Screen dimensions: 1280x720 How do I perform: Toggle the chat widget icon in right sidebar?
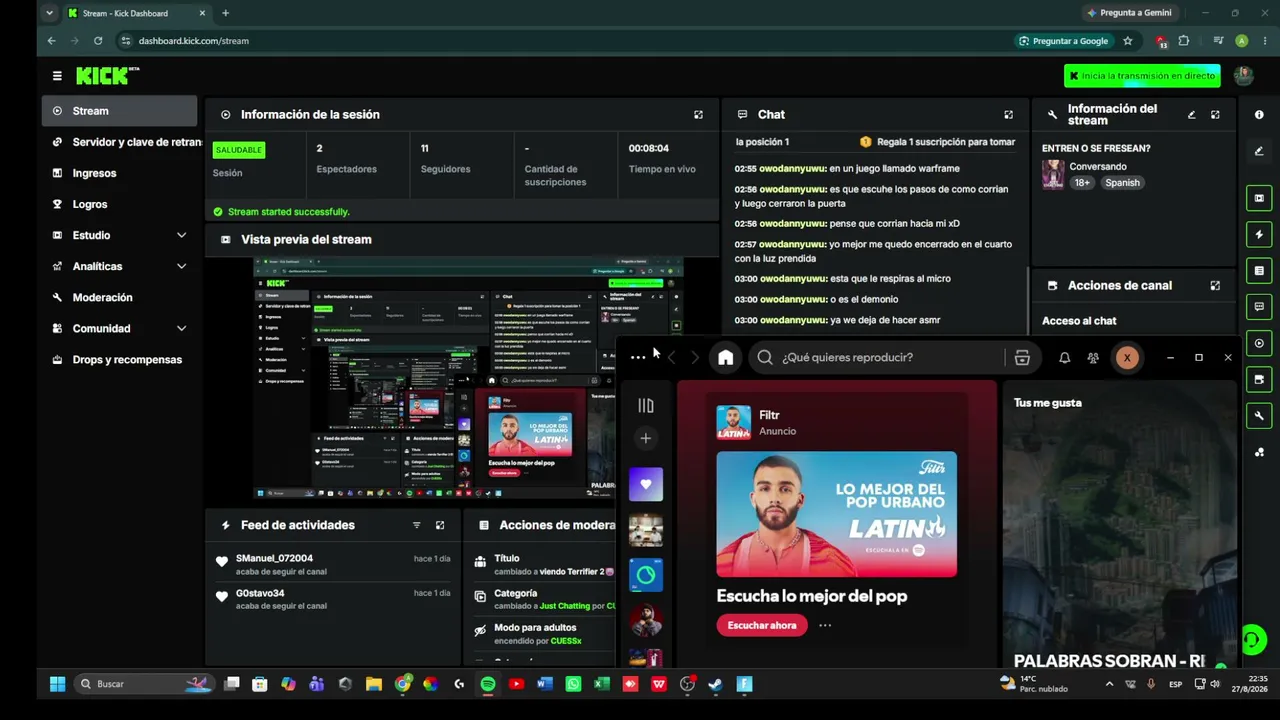[1259, 306]
